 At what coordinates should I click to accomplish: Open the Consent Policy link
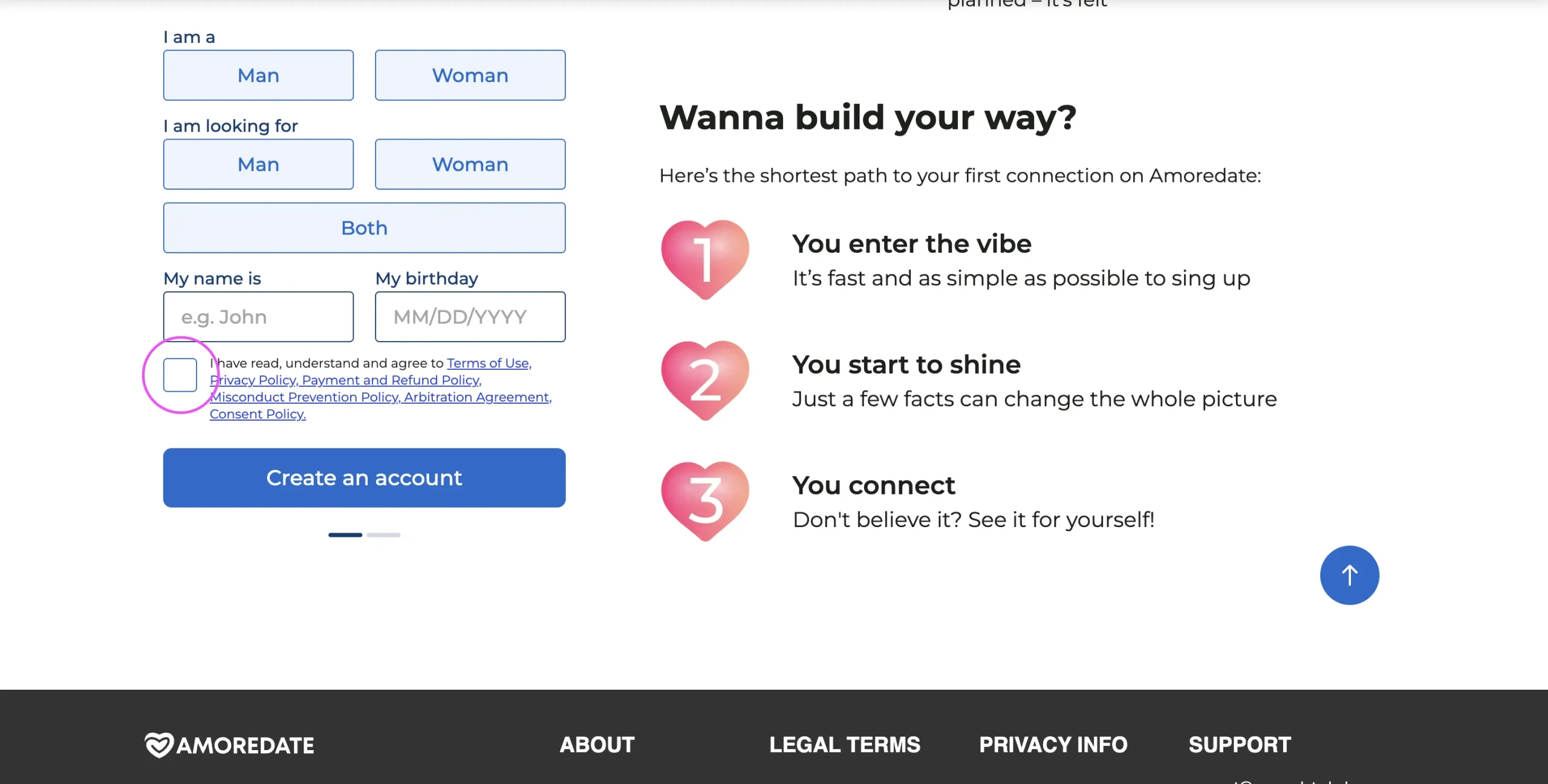tap(258, 414)
